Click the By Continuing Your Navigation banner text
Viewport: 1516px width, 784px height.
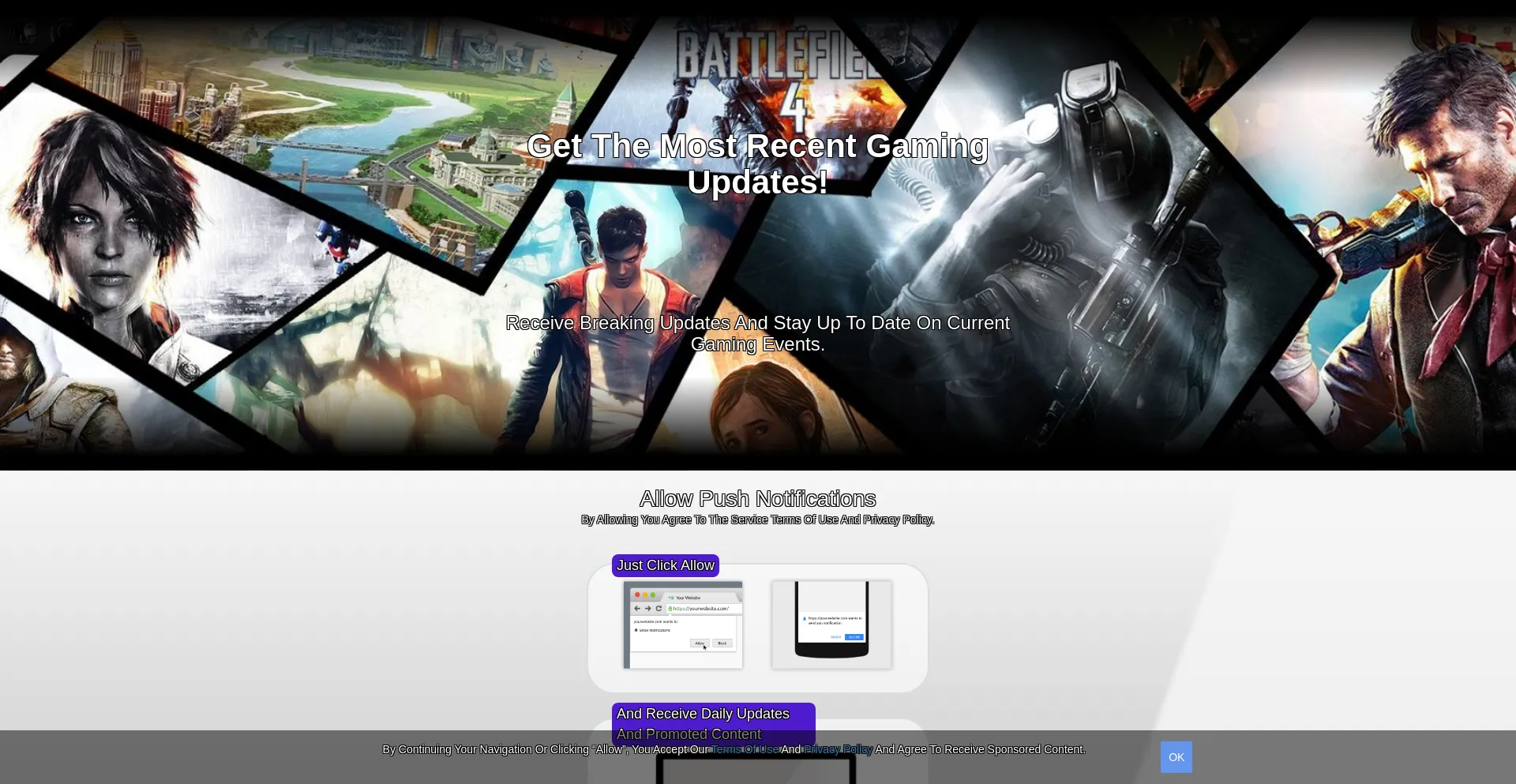point(545,749)
